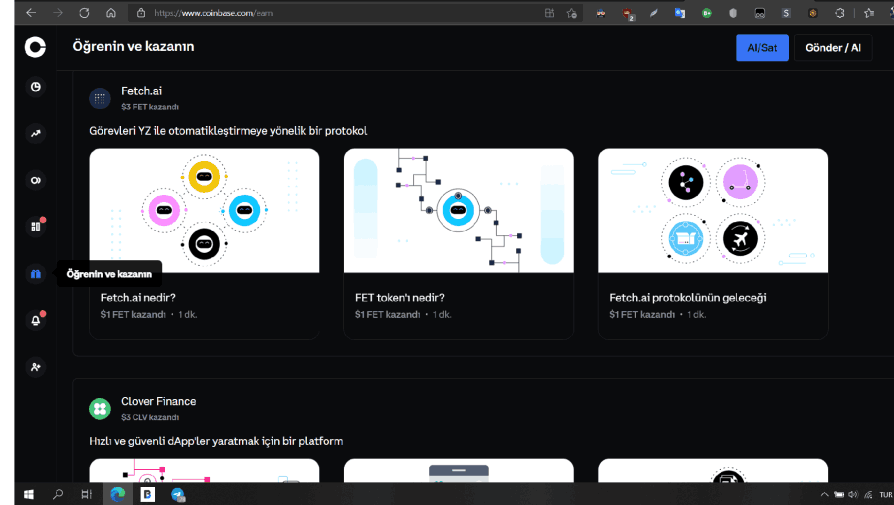
Task: Open the trending chart sidebar icon
Action: (35, 133)
